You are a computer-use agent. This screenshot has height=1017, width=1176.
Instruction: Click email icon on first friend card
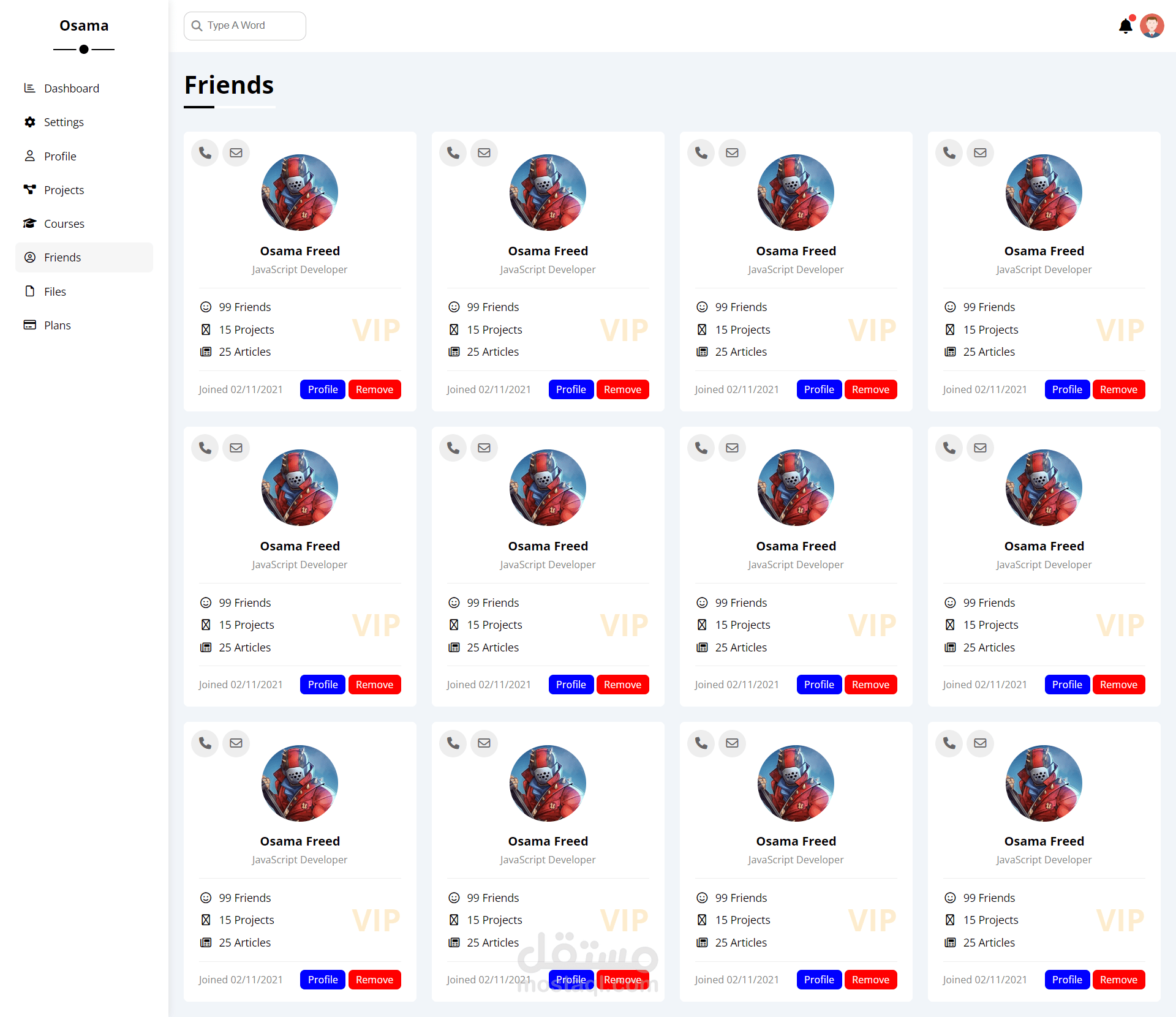pyautogui.click(x=236, y=152)
